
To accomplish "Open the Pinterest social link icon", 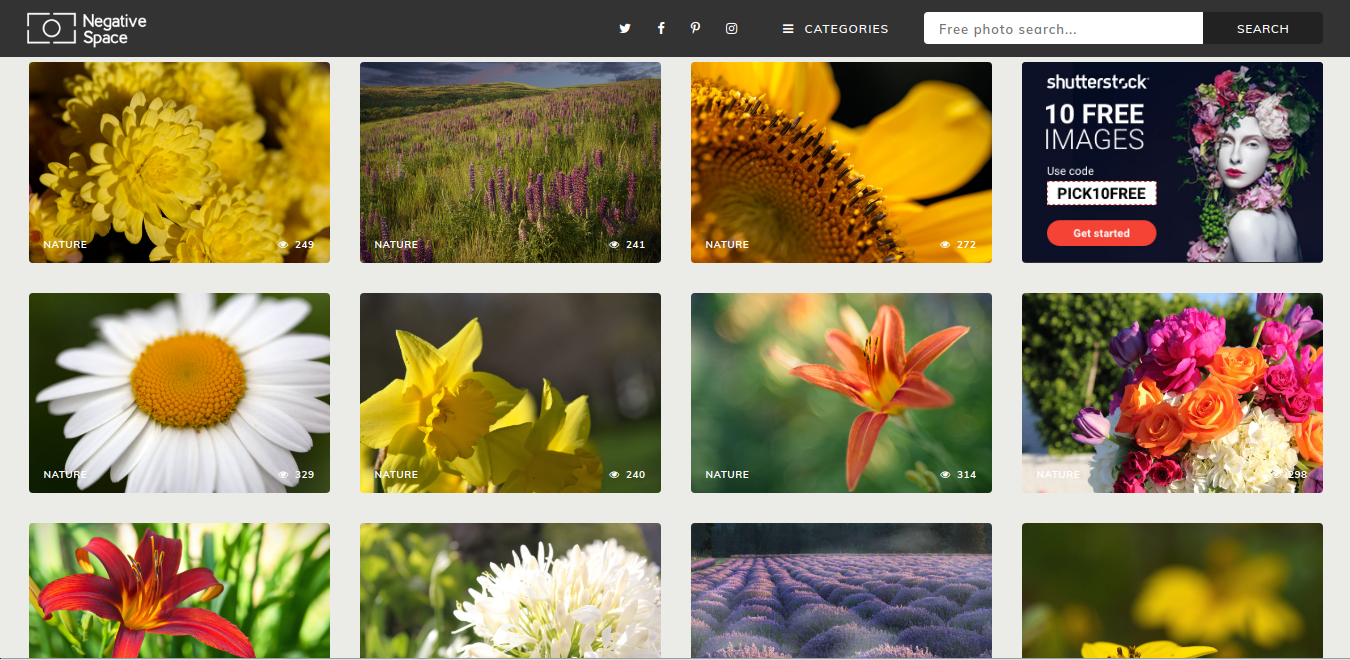I will (695, 29).
